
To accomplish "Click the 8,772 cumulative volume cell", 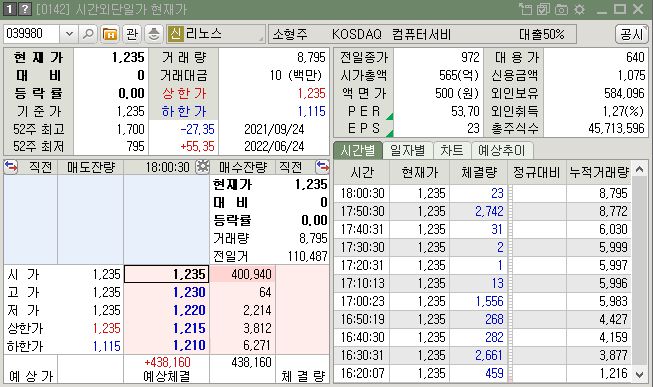I will [599, 211].
